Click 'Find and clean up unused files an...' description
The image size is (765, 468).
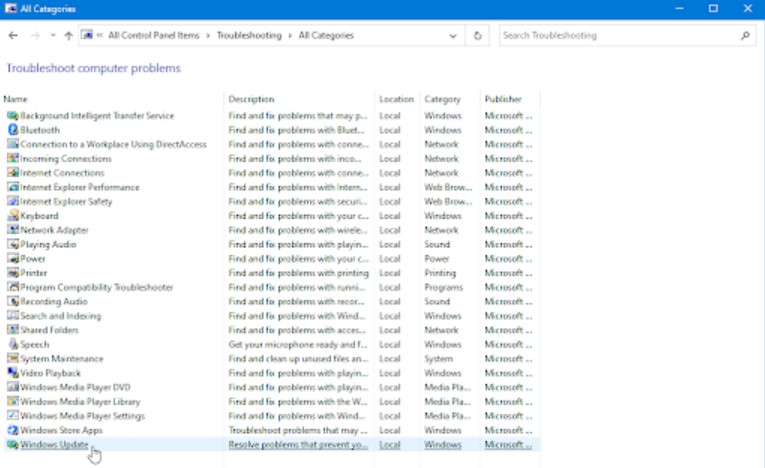pyautogui.click(x=298, y=359)
